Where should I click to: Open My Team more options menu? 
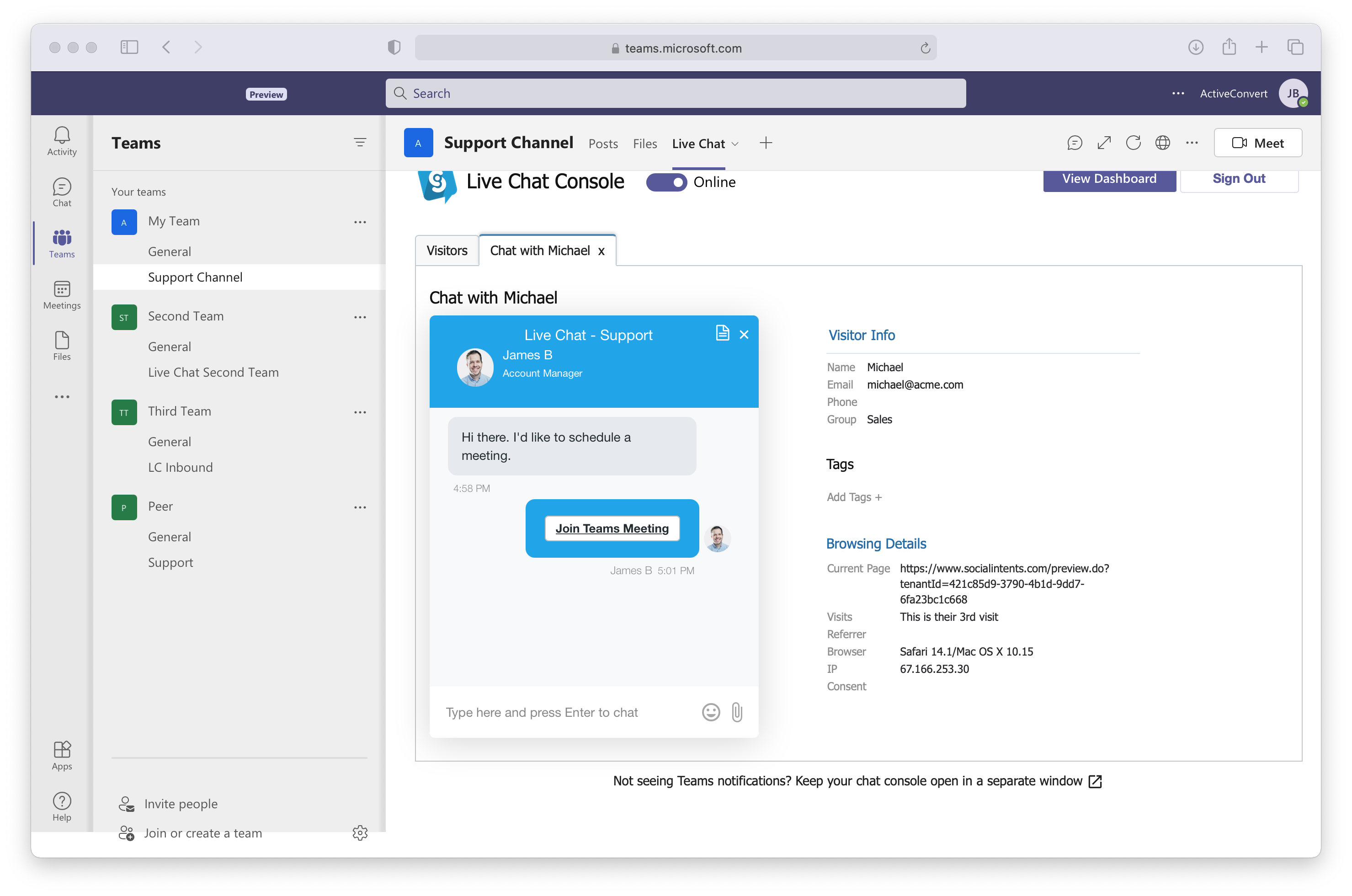pos(360,222)
